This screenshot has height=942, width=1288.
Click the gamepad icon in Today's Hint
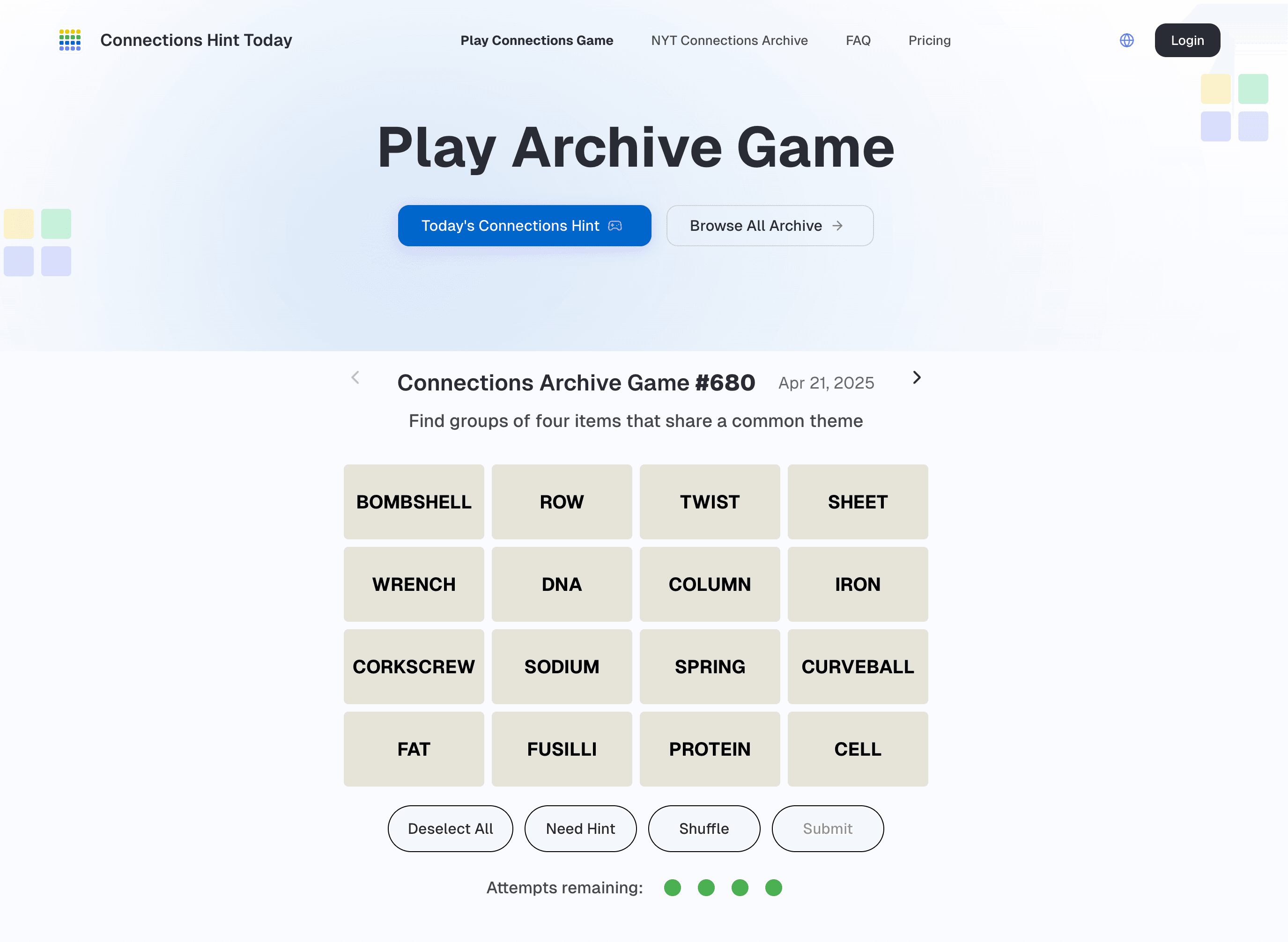pyautogui.click(x=615, y=226)
